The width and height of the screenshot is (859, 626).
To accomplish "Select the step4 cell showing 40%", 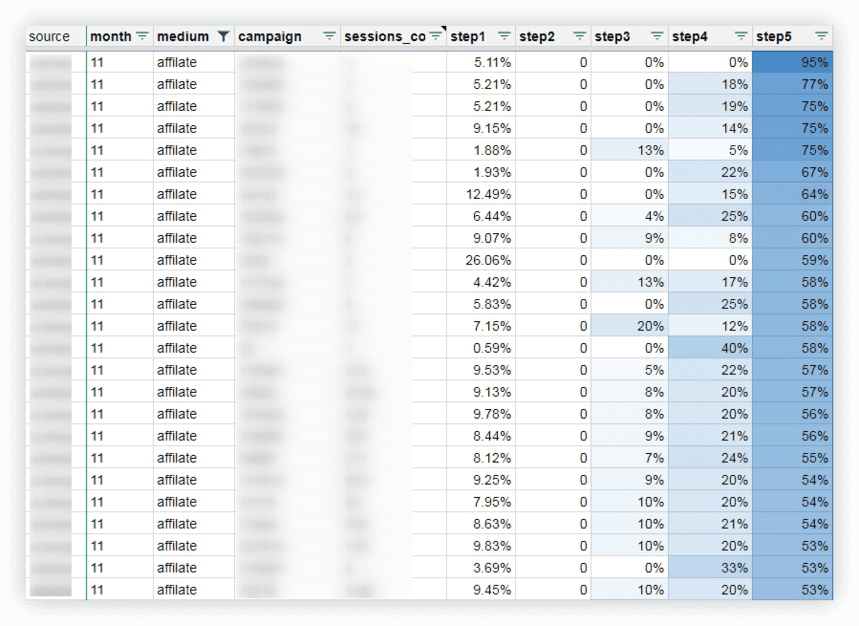I will pos(710,348).
